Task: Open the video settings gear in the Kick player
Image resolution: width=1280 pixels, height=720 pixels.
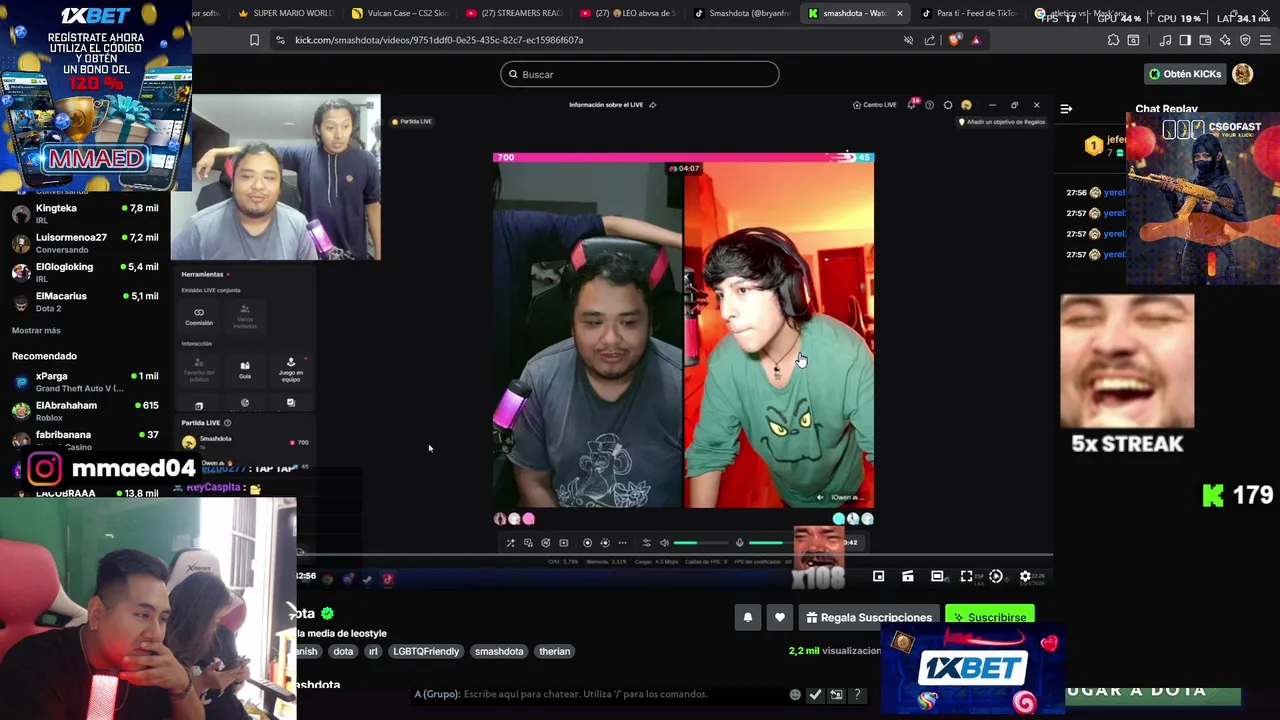Action: click(1025, 576)
